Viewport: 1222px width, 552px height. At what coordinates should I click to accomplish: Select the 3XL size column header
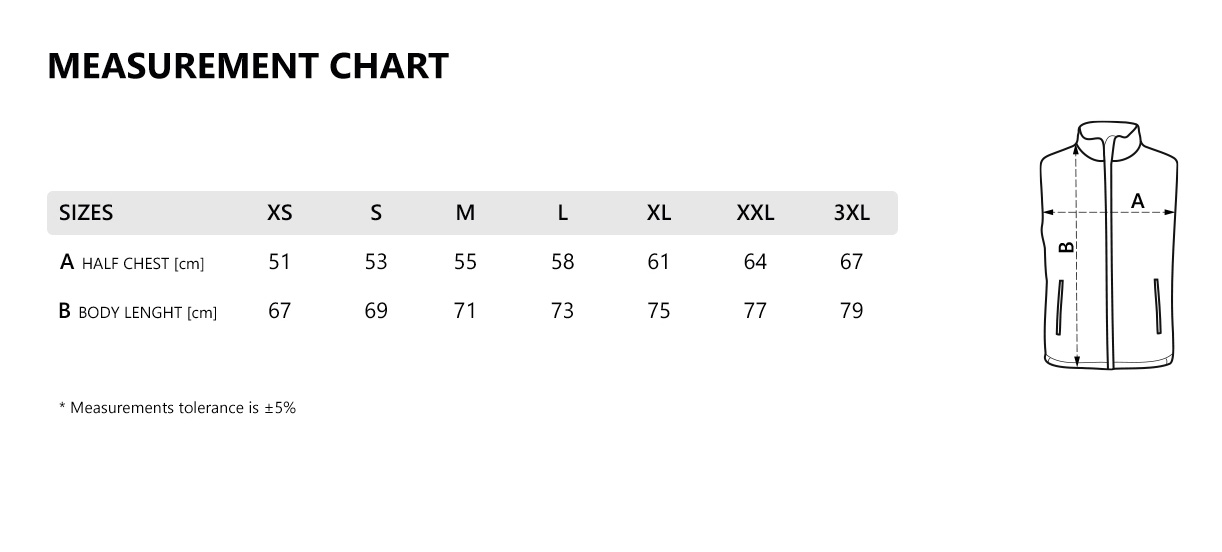tap(852, 213)
